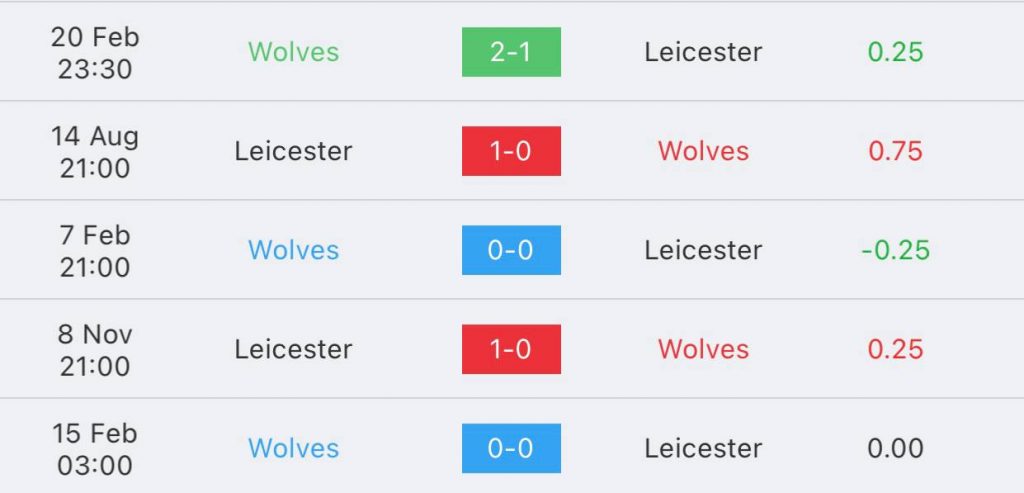Click Leicester away team on 7 Feb
The image size is (1024, 493).
point(703,251)
